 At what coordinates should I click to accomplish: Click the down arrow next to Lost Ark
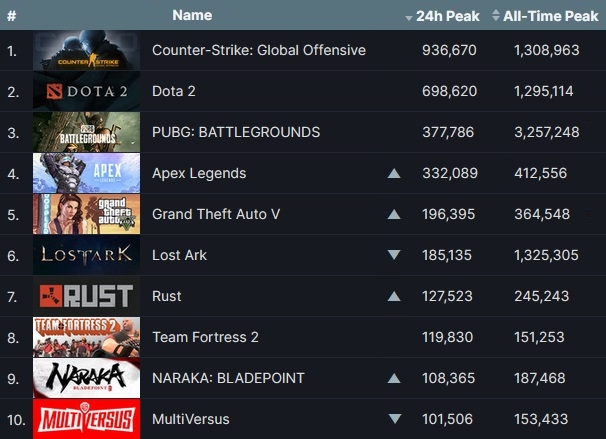pos(394,255)
